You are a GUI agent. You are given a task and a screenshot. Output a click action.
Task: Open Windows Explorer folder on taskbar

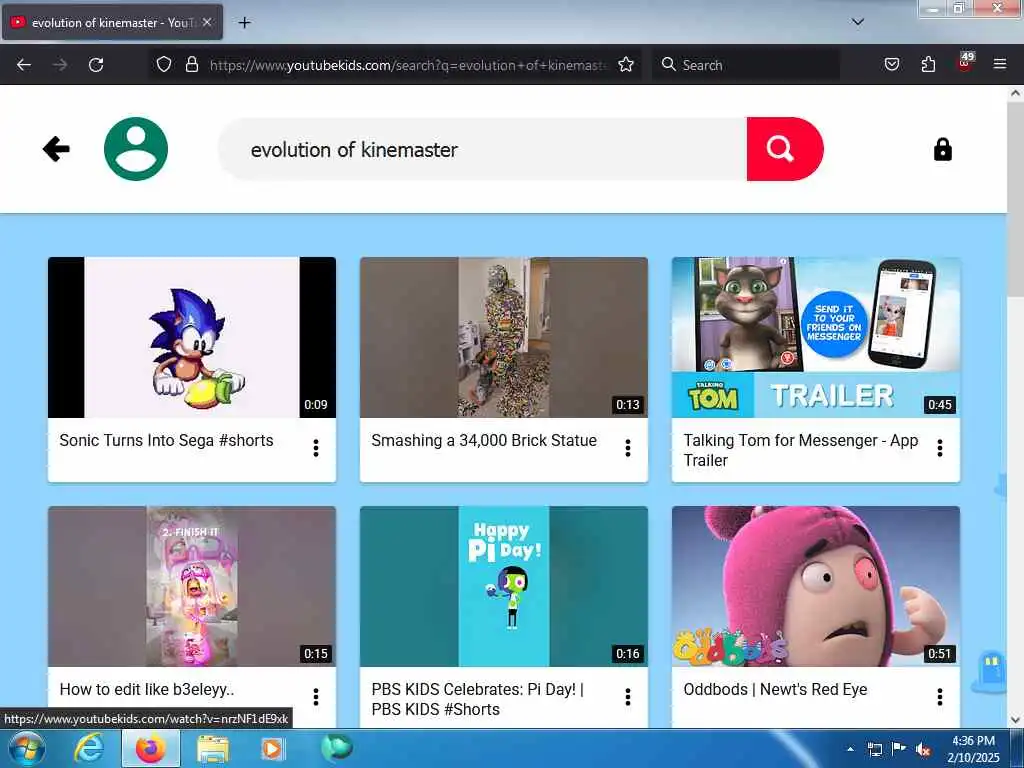(x=213, y=748)
